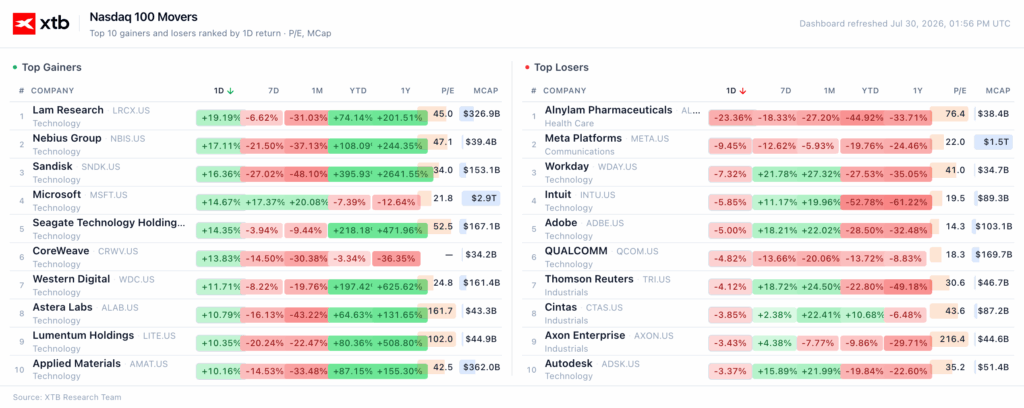This screenshot has height=408, width=1024.
Task: Click the META.US ticker symbol
Action: point(650,138)
